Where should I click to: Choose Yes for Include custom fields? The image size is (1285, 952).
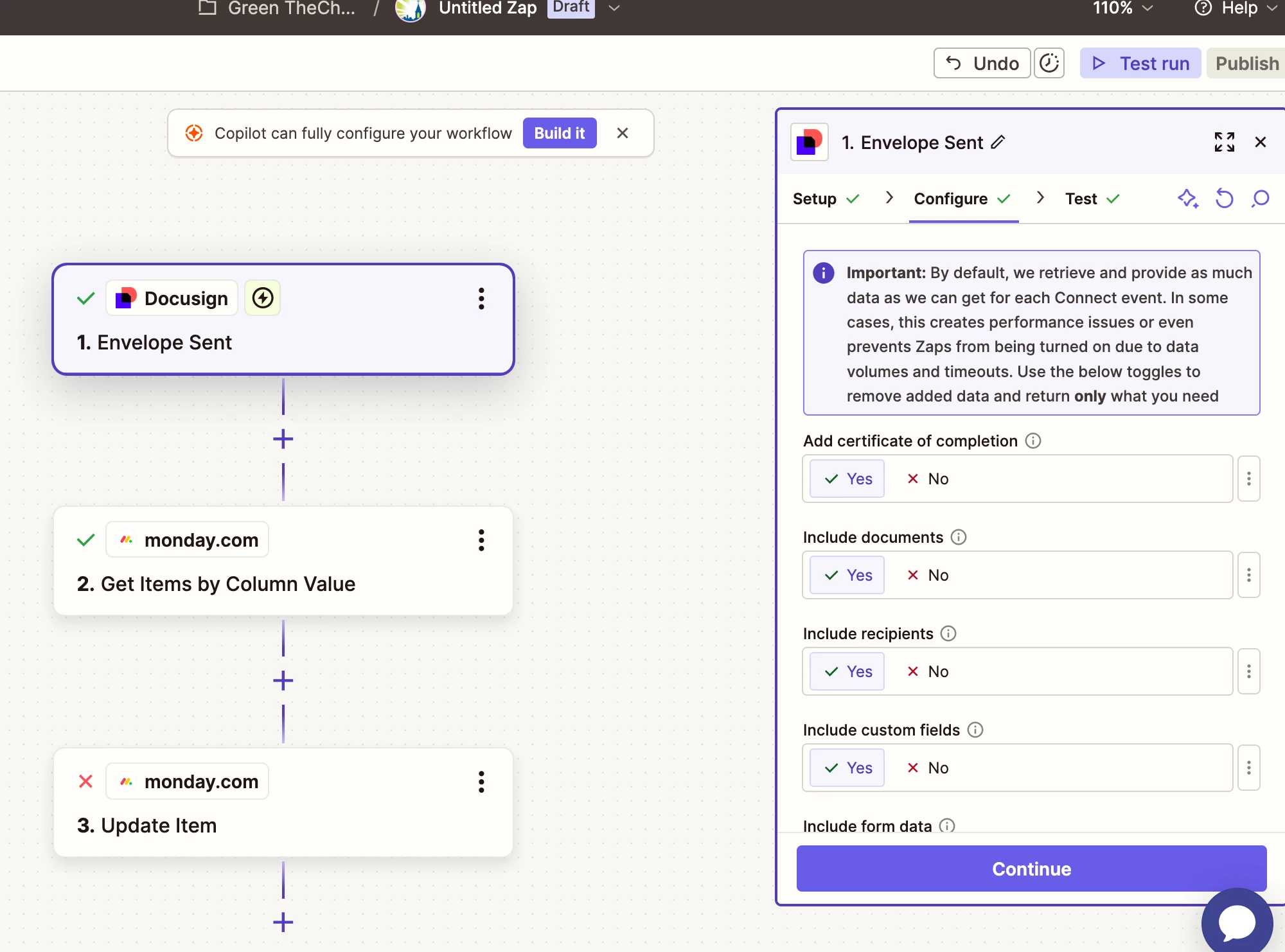(x=847, y=768)
